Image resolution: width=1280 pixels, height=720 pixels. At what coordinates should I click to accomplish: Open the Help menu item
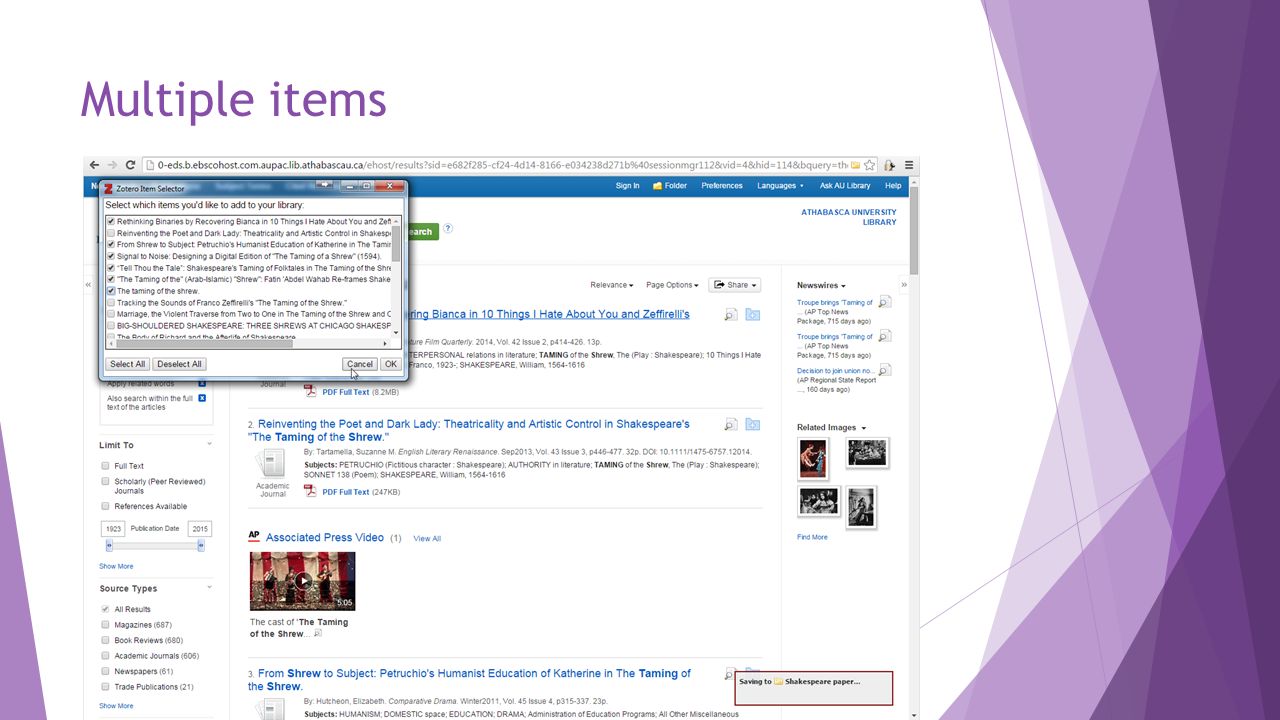[x=893, y=186]
